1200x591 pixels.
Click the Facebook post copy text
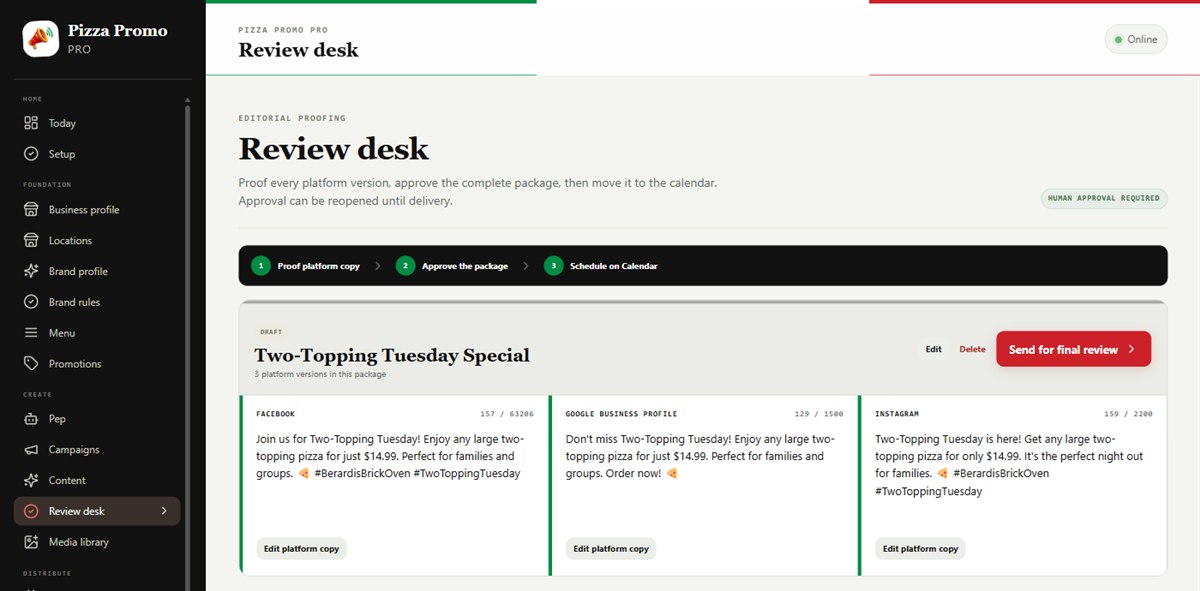tap(390, 456)
